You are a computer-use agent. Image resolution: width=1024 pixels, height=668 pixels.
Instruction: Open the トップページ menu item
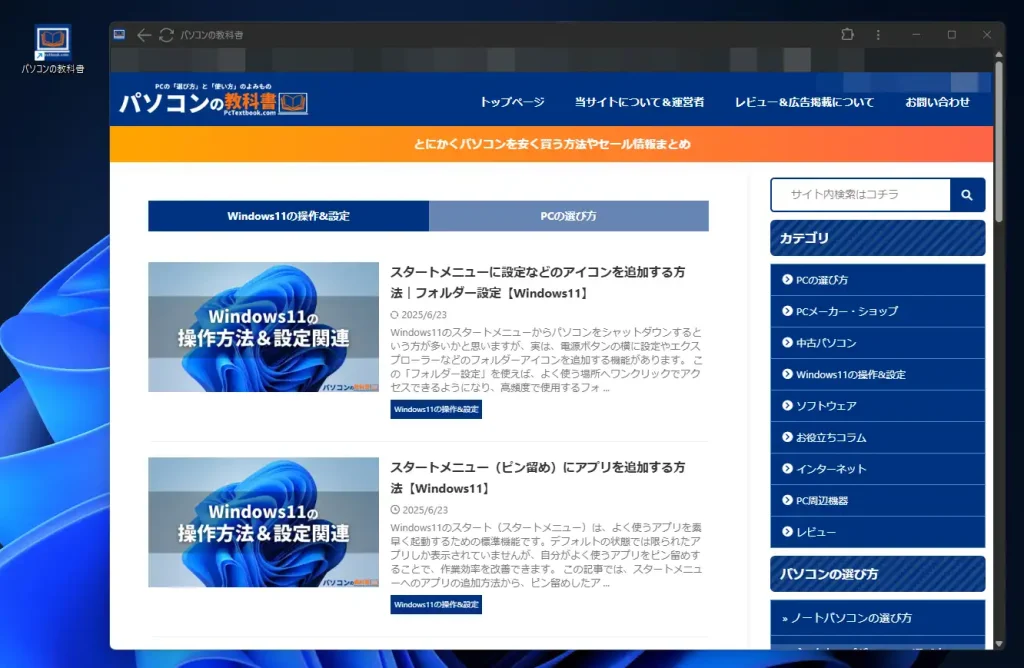coord(512,102)
